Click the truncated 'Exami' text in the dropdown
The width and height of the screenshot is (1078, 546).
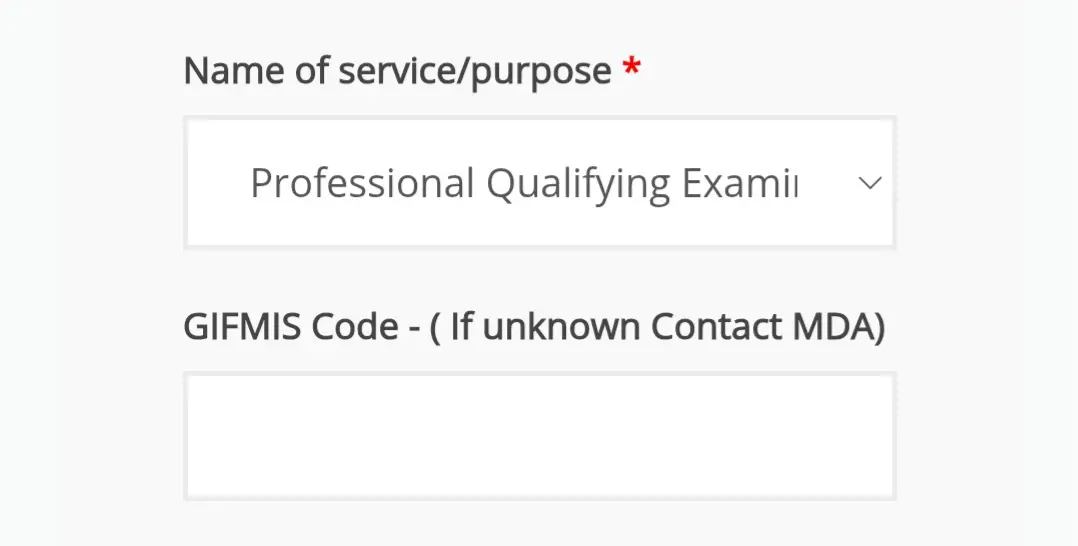tap(739, 184)
